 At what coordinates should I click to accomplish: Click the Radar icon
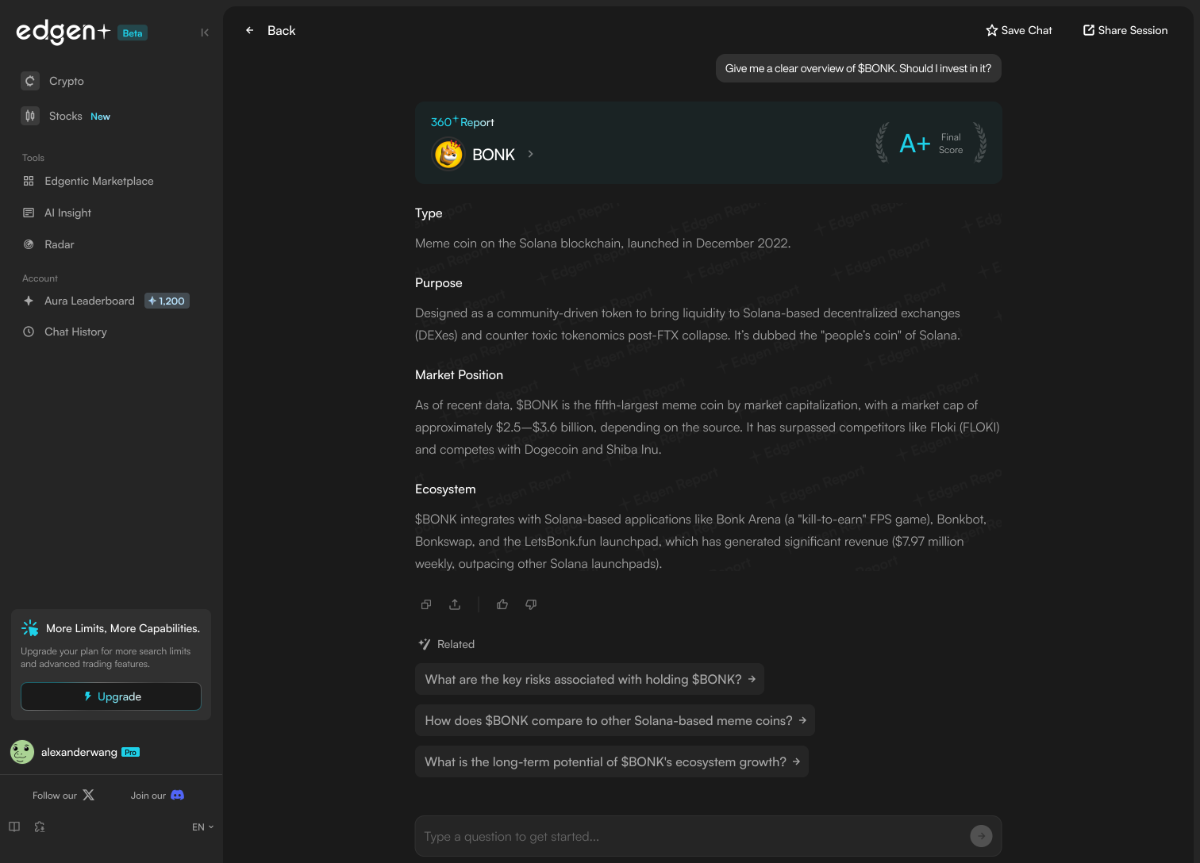[x=29, y=244]
